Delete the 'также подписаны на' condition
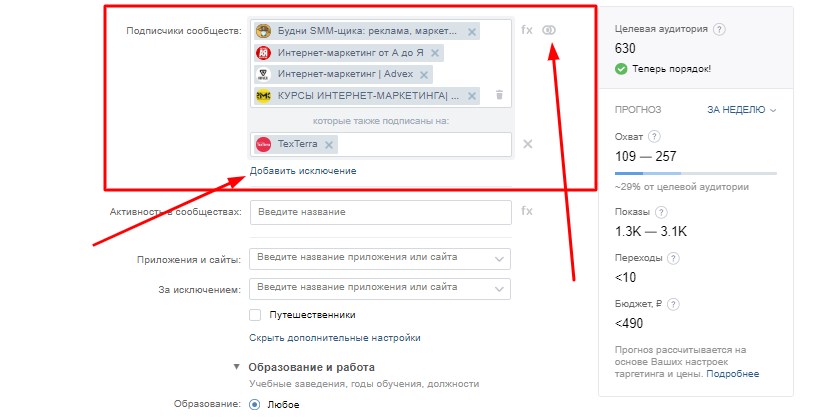818x418 pixels. (527, 144)
